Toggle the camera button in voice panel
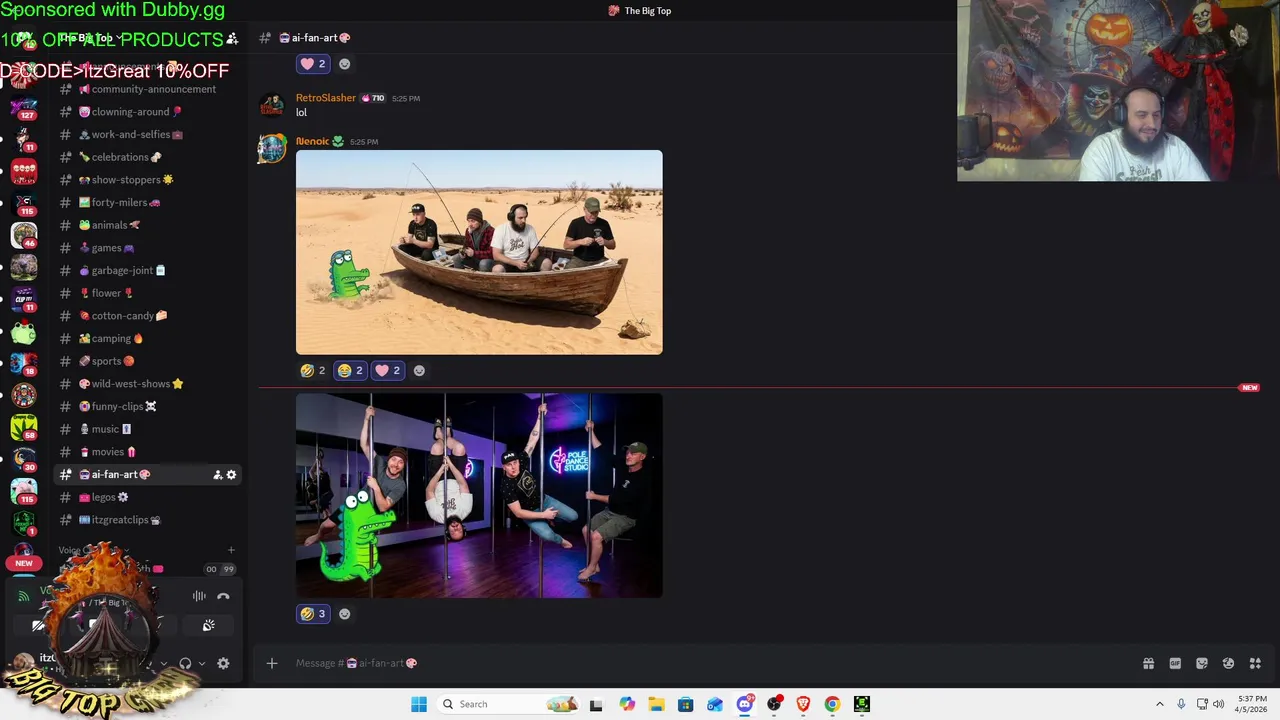The height and width of the screenshot is (720, 1280). 38,626
